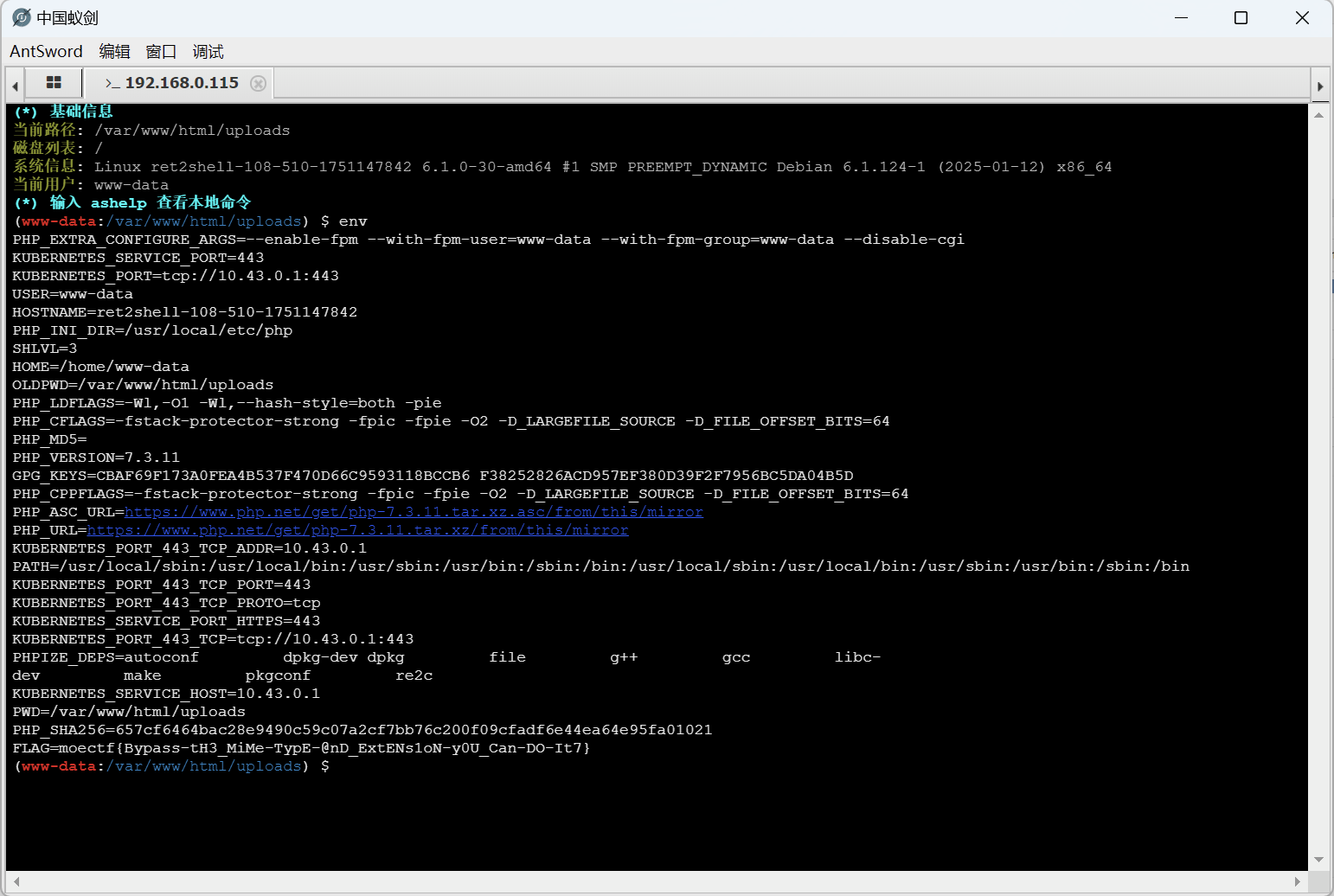Click the tab bar left scroll arrow

pos(15,85)
